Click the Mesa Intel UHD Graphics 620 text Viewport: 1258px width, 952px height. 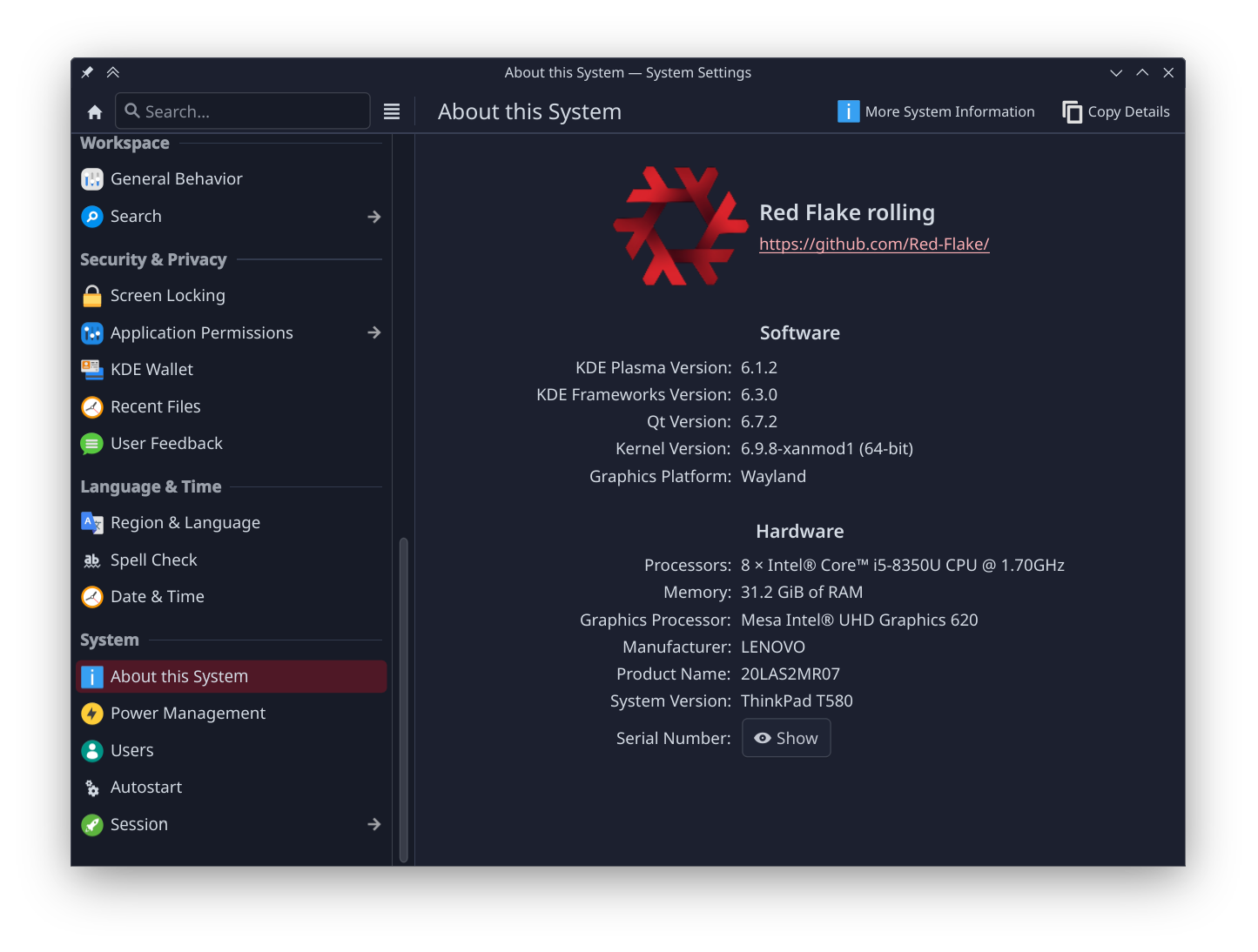coord(859,620)
